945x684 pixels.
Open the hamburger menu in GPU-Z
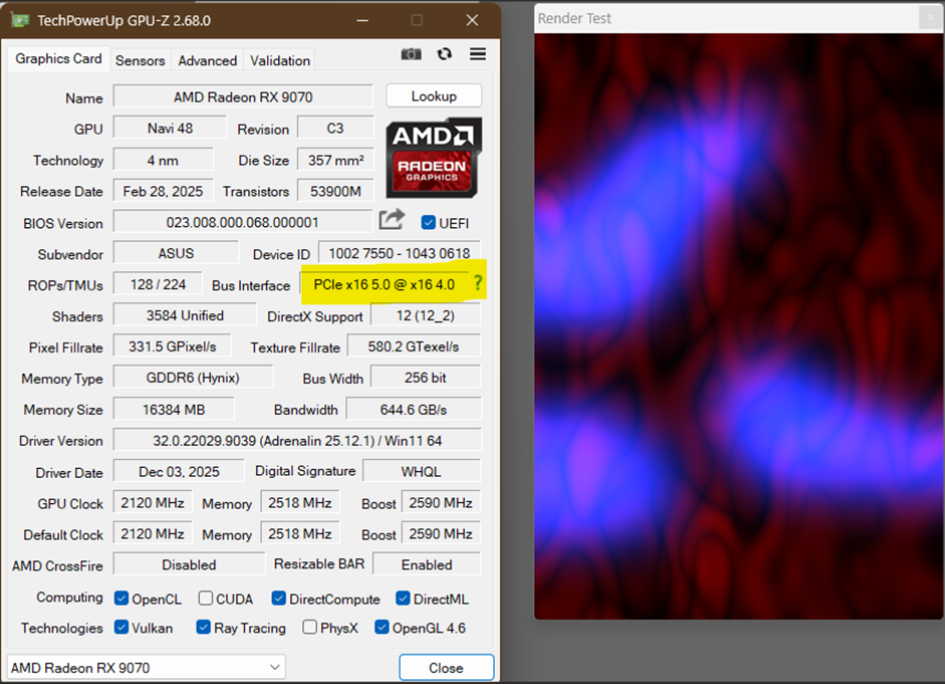(478, 54)
